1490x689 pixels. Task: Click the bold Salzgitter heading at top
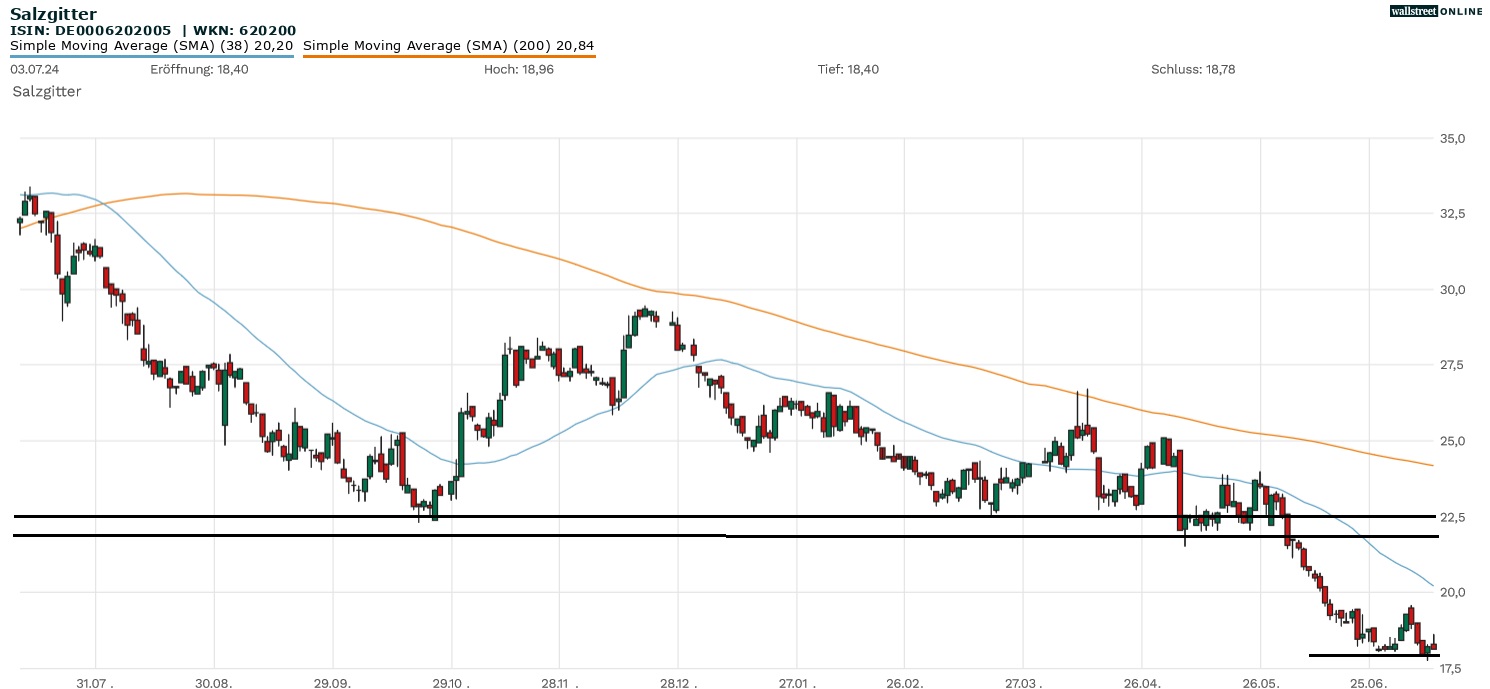pos(53,14)
